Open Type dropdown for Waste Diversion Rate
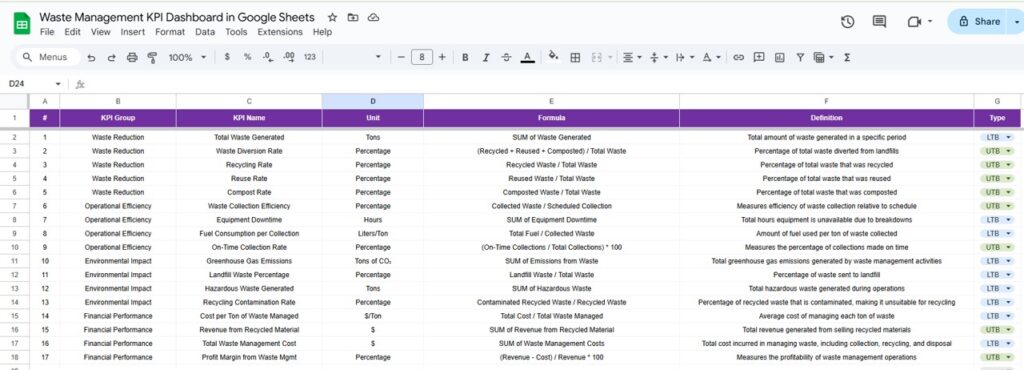 click(997, 151)
